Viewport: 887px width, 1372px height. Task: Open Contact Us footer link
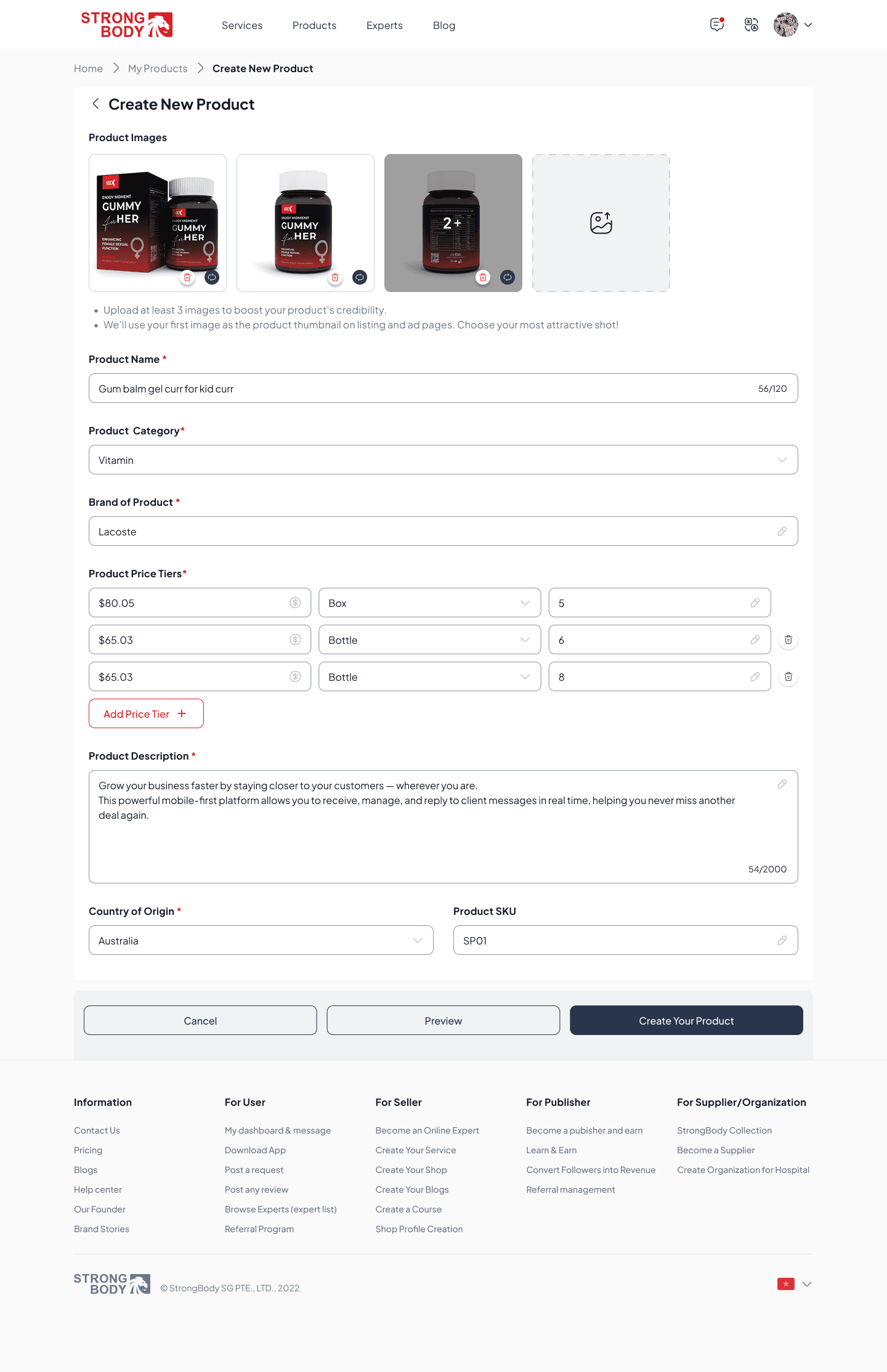[97, 1130]
